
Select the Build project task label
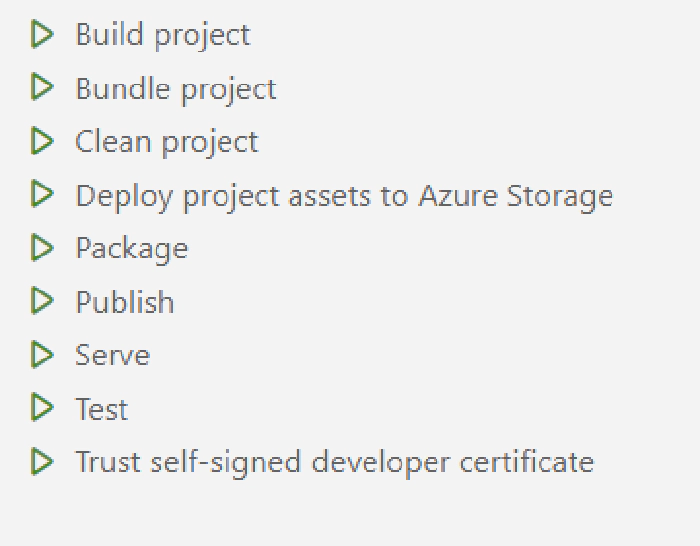click(x=163, y=35)
